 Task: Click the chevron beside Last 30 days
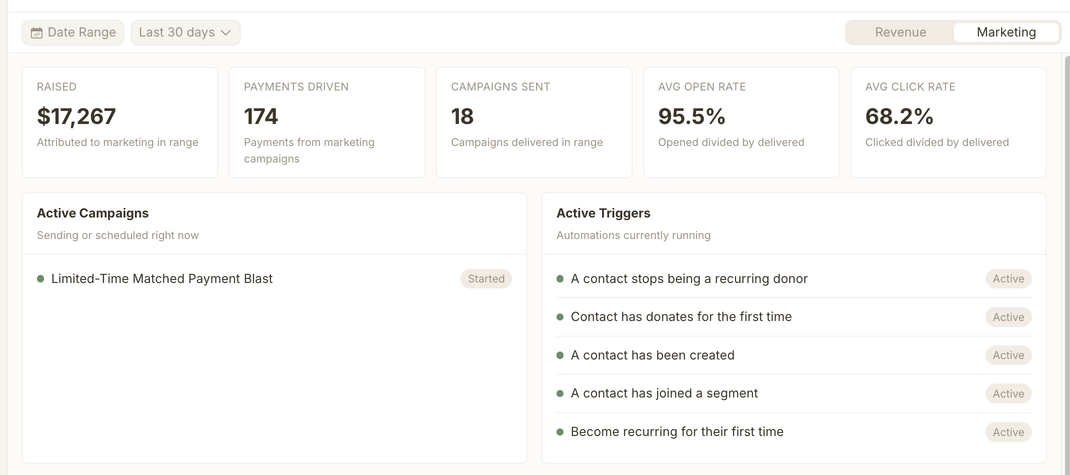(x=227, y=33)
